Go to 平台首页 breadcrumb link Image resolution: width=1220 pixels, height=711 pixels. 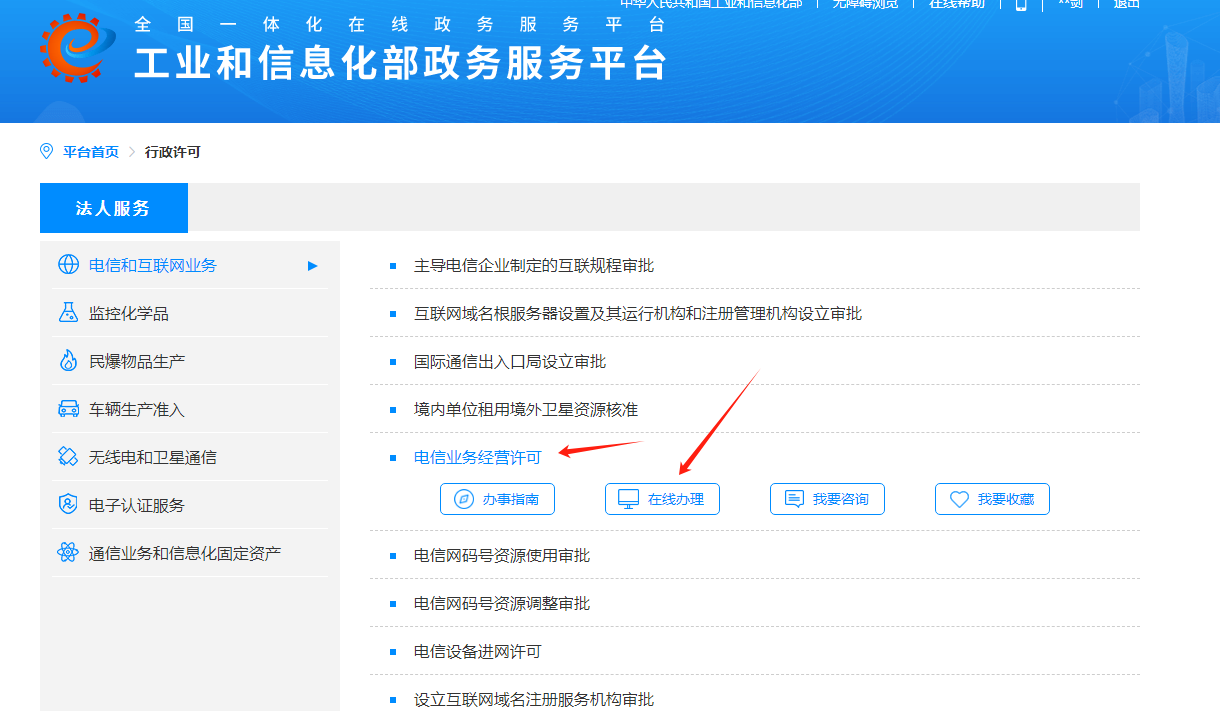click(91, 152)
